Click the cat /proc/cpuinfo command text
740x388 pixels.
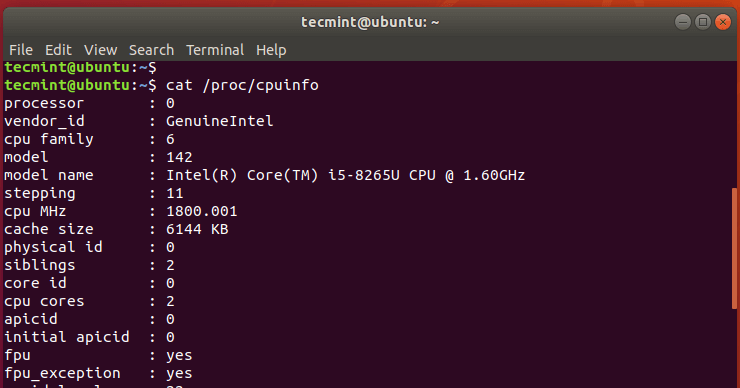click(x=242, y=85)
